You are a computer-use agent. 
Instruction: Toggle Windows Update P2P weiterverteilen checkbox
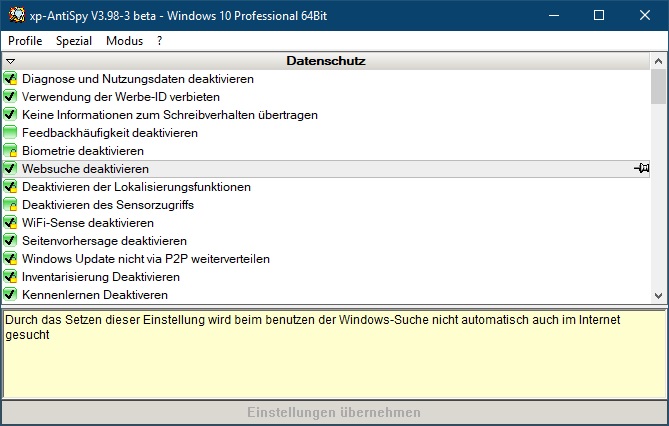pos(10,259)
